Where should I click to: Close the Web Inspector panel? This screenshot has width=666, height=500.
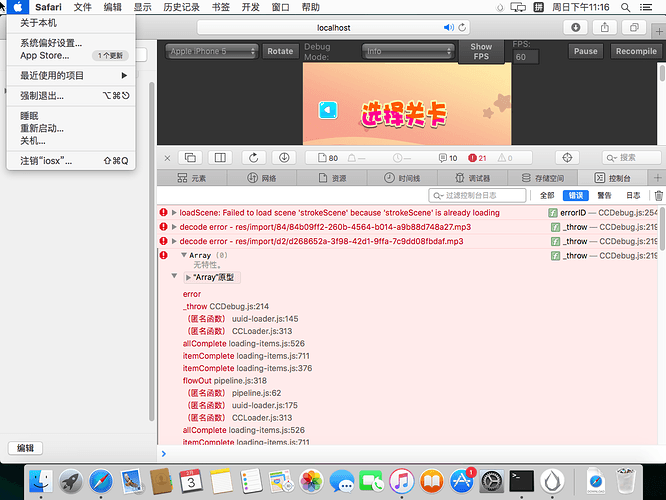click(167, 158)
